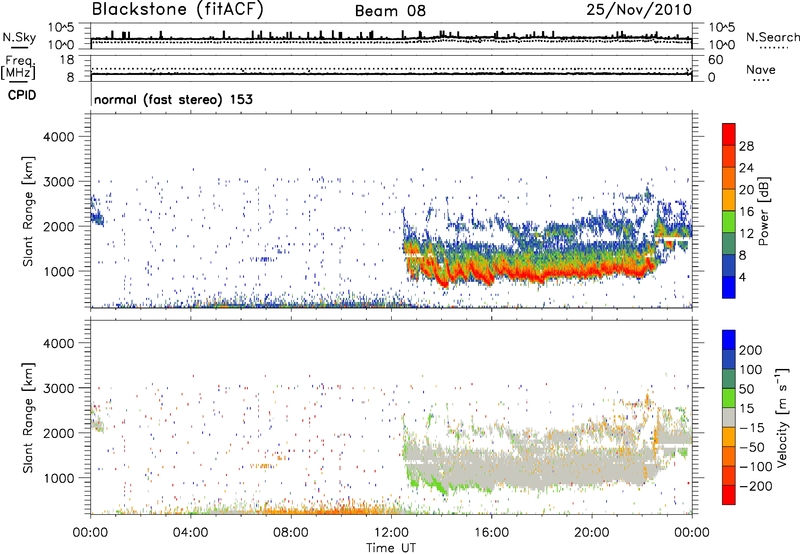
Task: Click the '4000' range tick in power panel
Action: point(59,137)
